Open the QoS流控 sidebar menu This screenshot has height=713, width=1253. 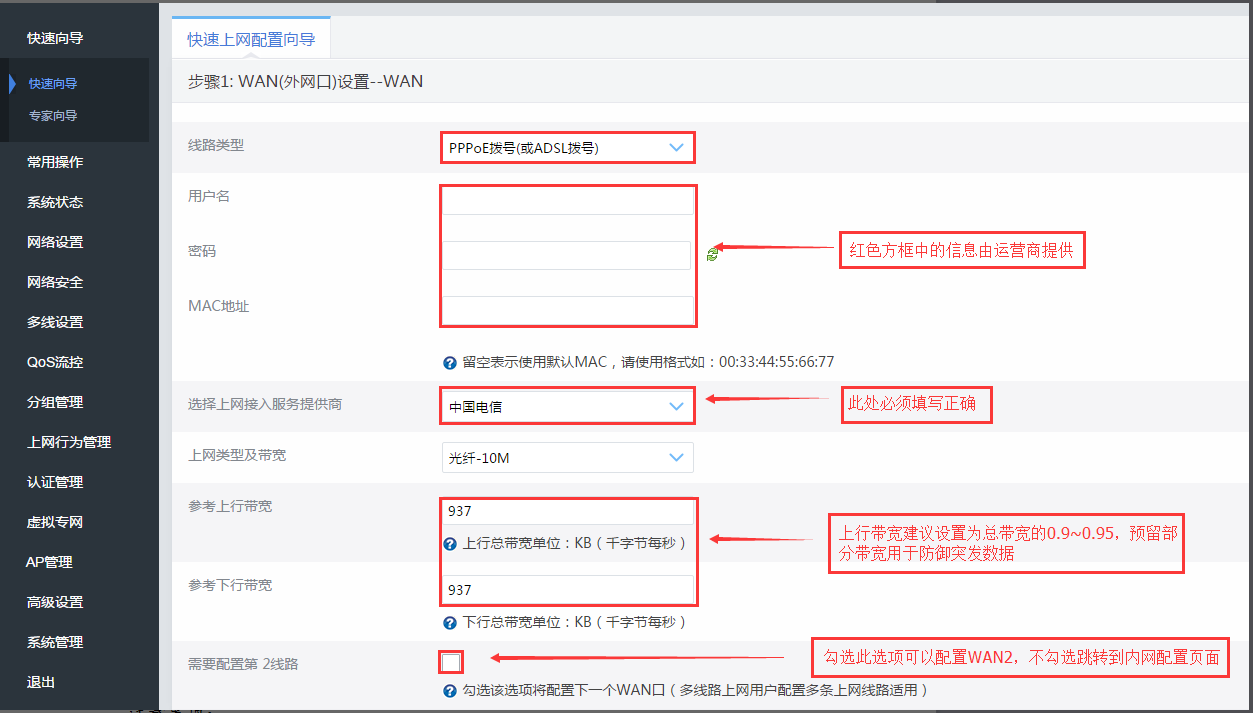tap(55, 362)
